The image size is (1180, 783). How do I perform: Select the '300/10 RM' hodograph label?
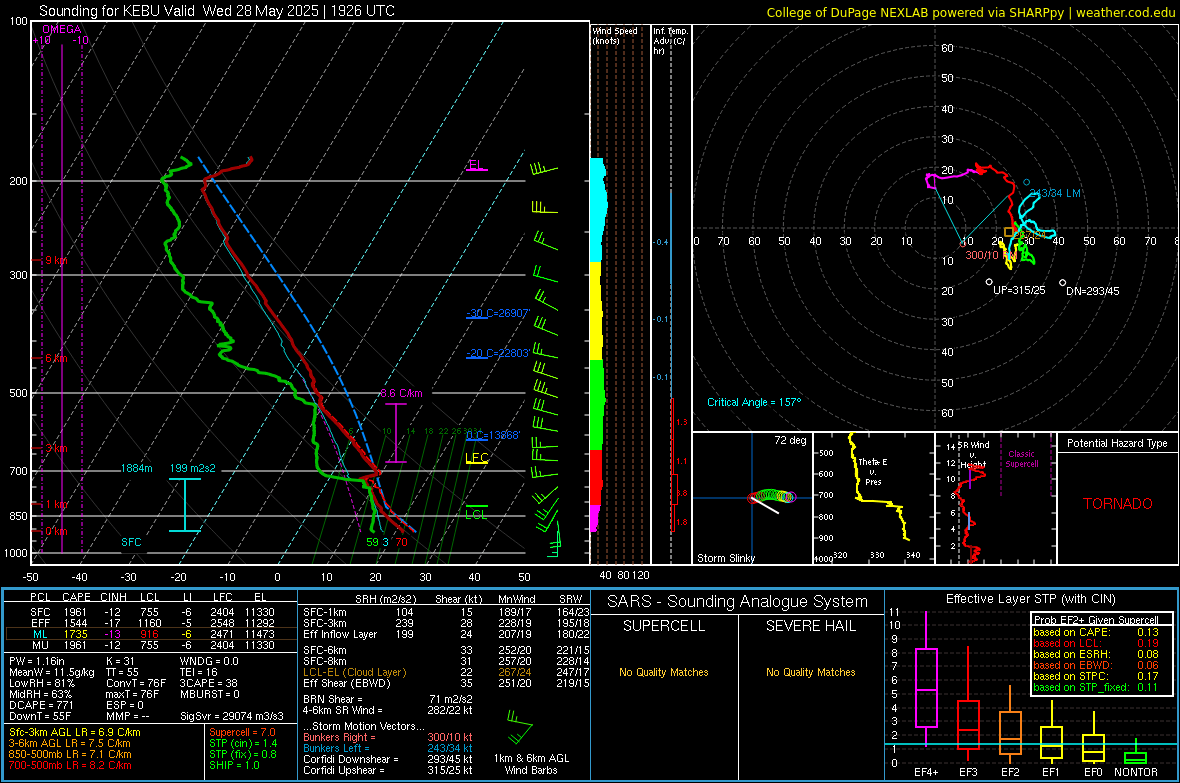[990, 255]
